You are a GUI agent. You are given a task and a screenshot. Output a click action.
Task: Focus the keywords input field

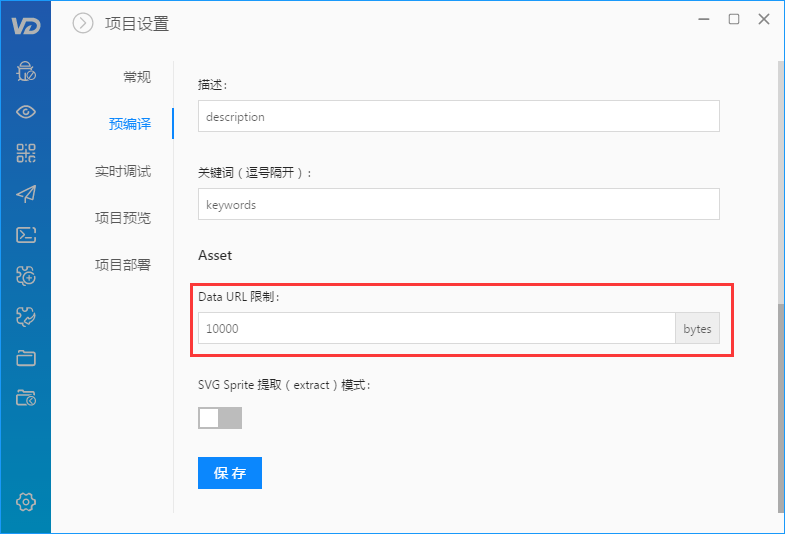pyautogui.click(x=459, y=204)
